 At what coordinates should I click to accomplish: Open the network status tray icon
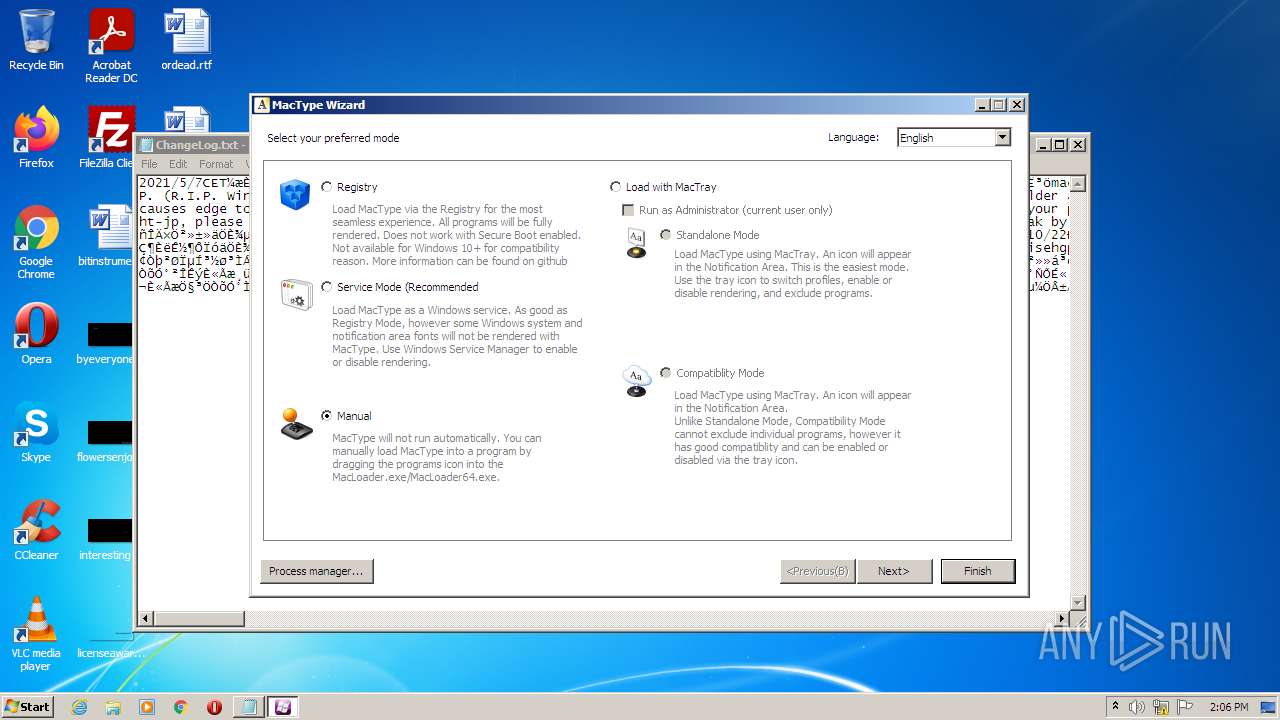coord(1161,707)
